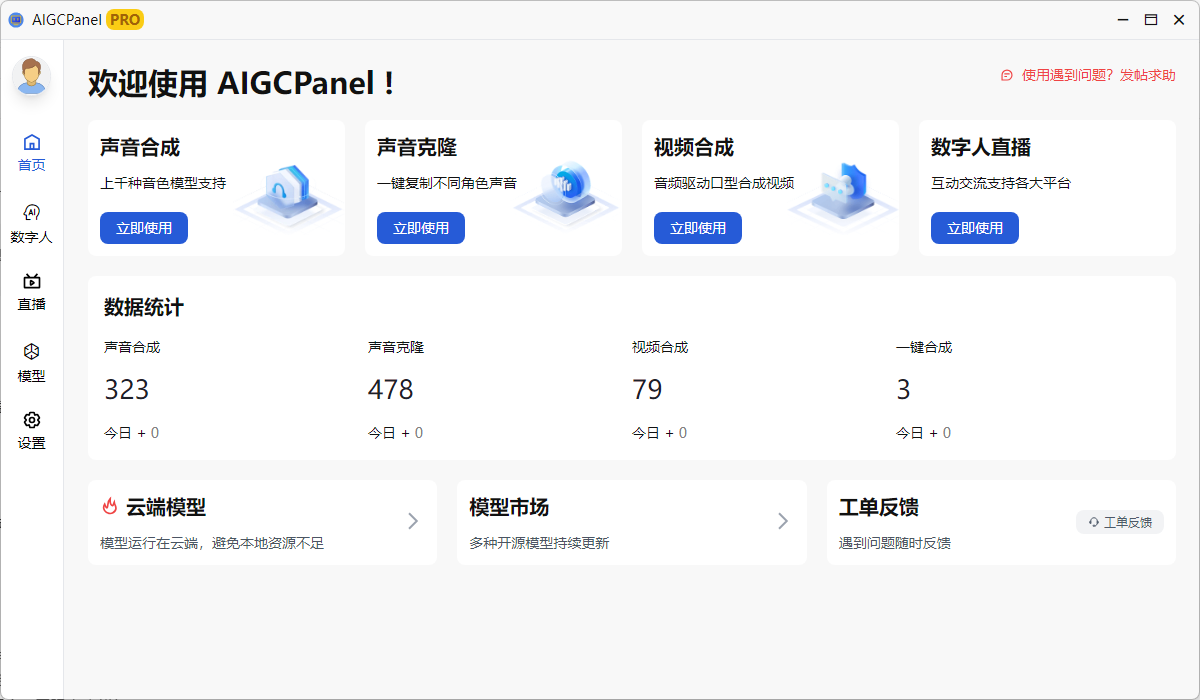Maximize the AIGCPanel window
This screenshot has width=1200, height=700.
[x=1151, y=20]
